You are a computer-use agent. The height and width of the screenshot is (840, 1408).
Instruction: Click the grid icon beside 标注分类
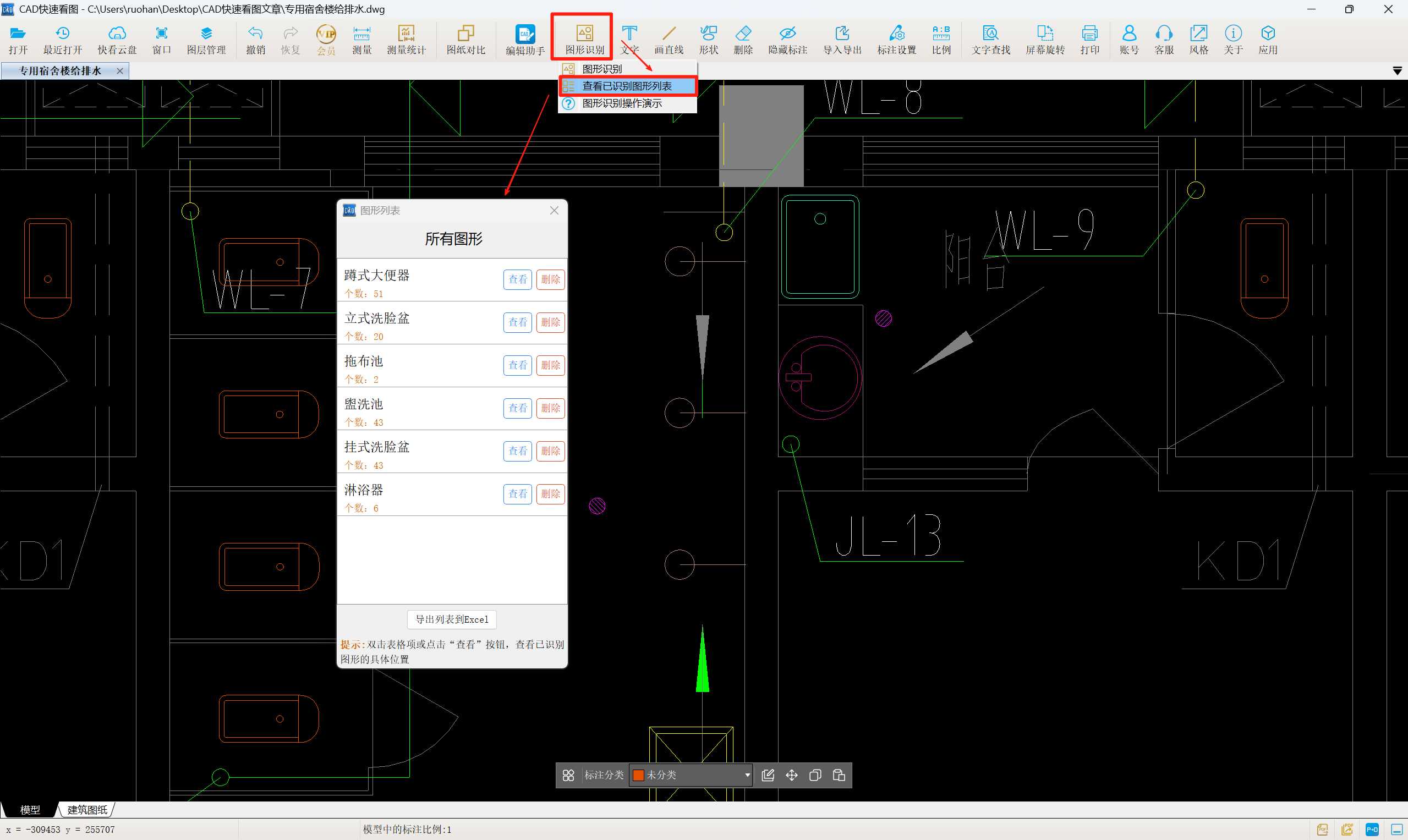pos(568,775)
